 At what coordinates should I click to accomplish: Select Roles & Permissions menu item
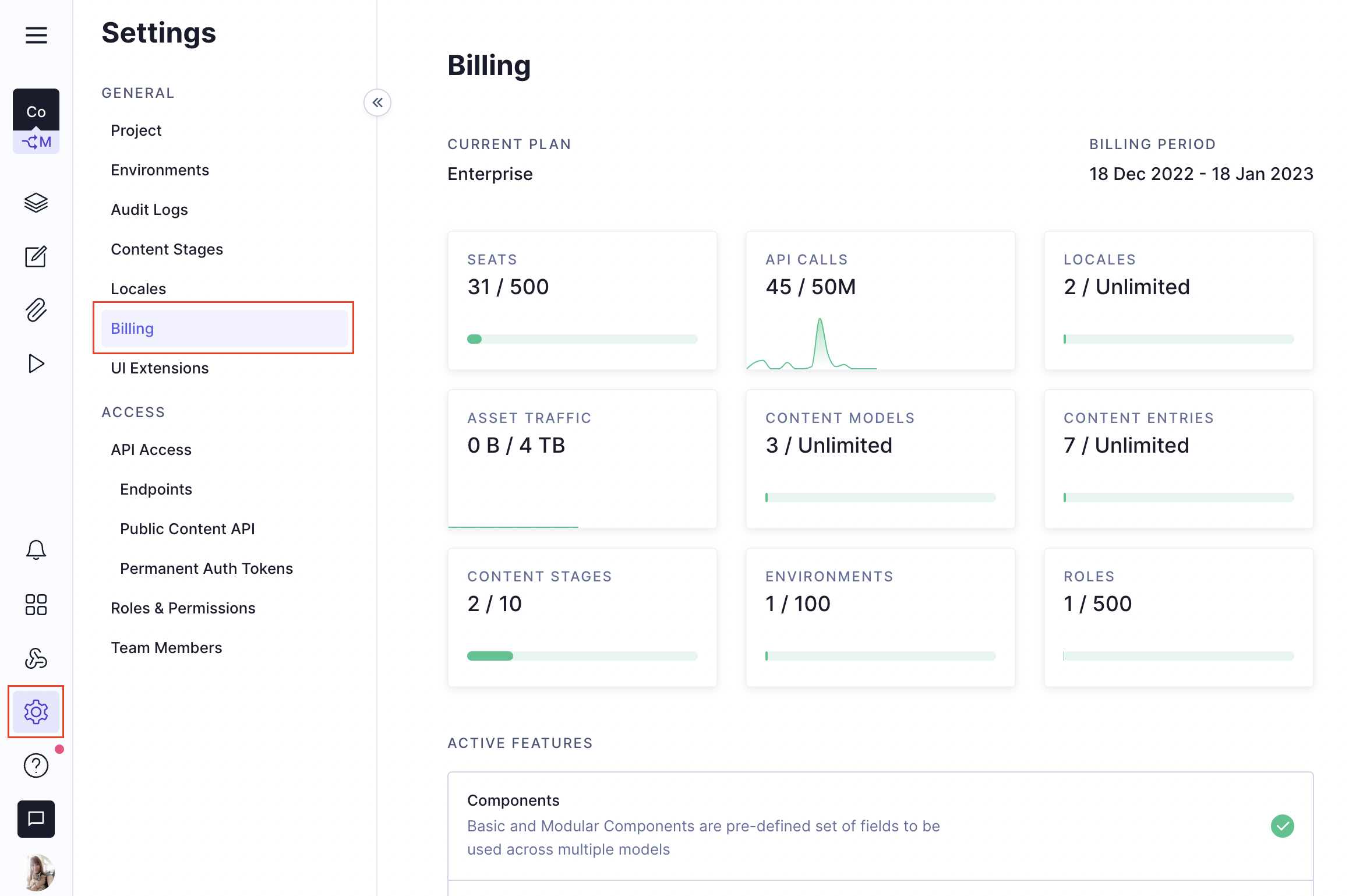pyautogui.click(x=183, y=608)
